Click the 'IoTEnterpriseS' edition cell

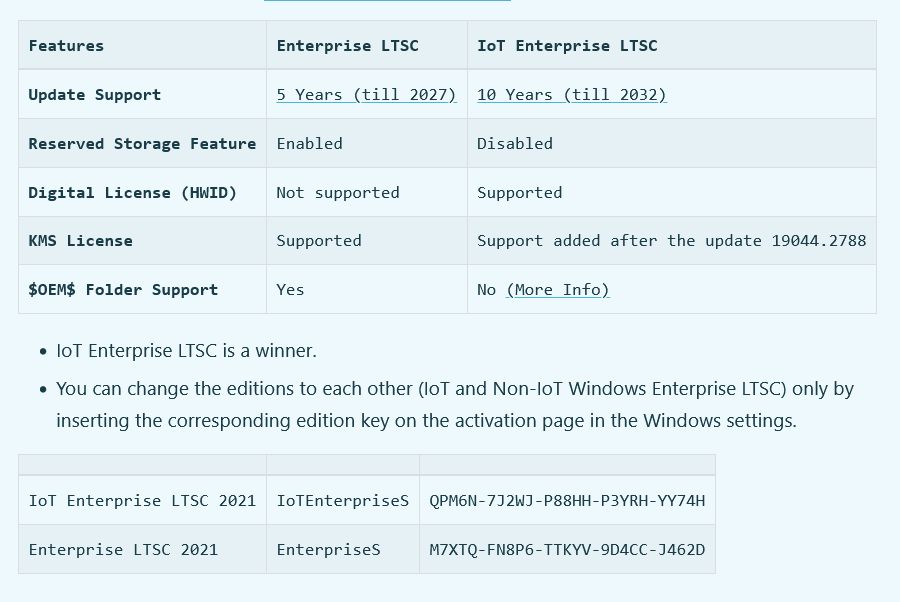click(343, 500)
